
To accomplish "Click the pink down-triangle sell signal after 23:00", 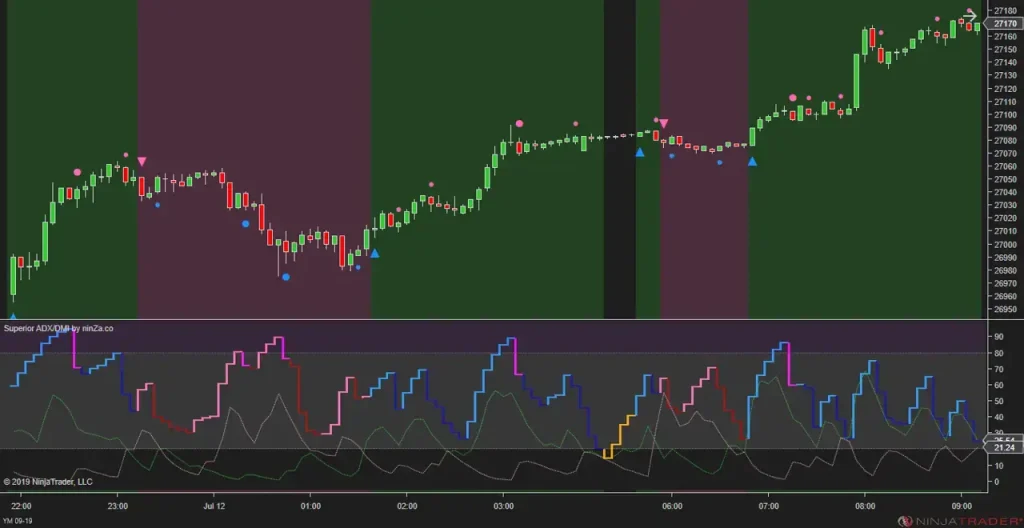I will tap(142, 161).
